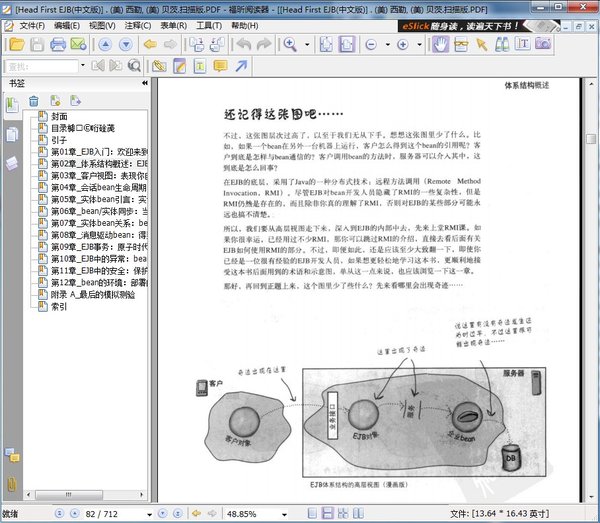Image resolution: width=600 pixels, height=523 pixels.
Task: Print the document with the printer icon
Action: pos(58,45)
